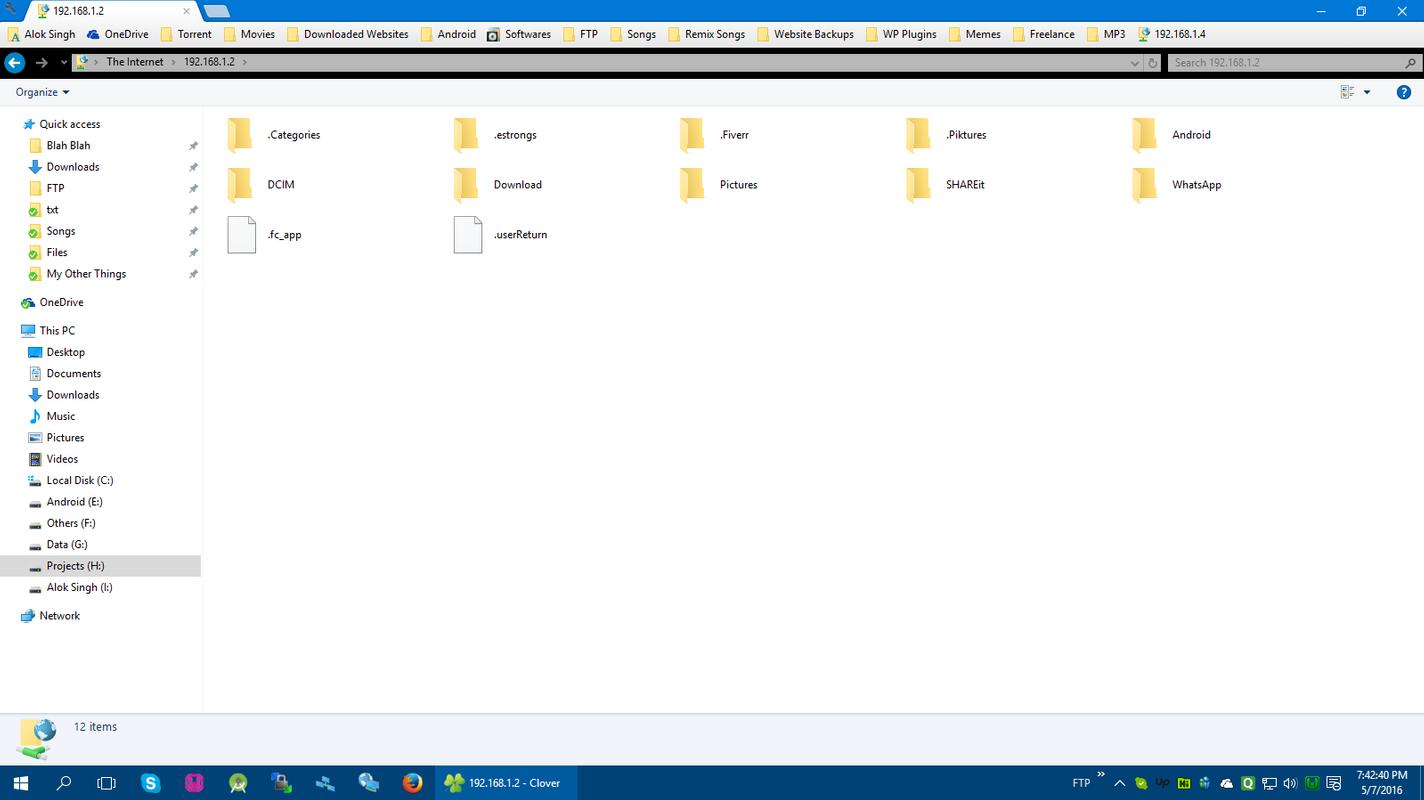Screen dimensions: 1424x800
Task: Launch Skype from taskbar
Action: [x=151, y=783]
